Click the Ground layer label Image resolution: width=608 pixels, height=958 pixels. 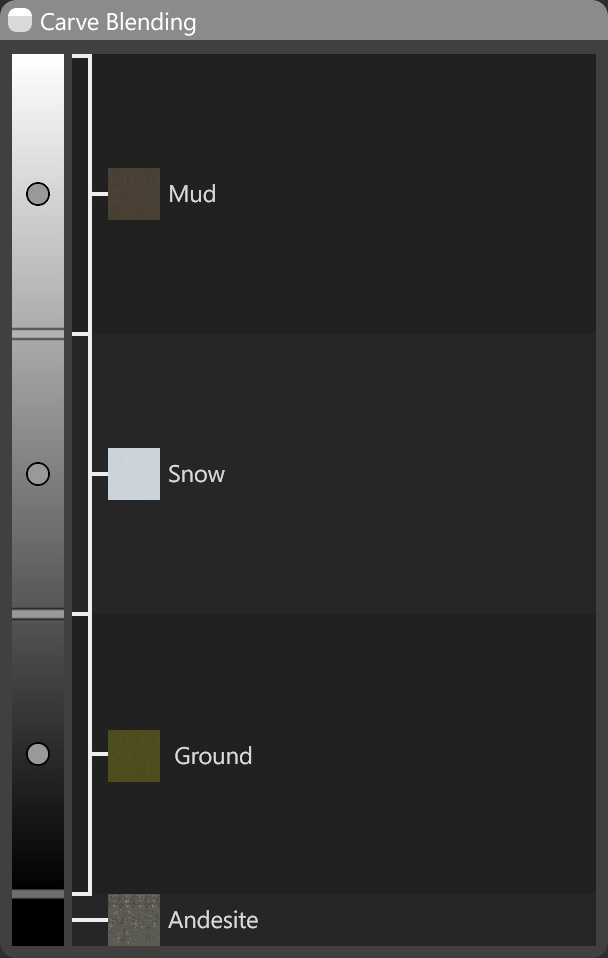(213, 756)
